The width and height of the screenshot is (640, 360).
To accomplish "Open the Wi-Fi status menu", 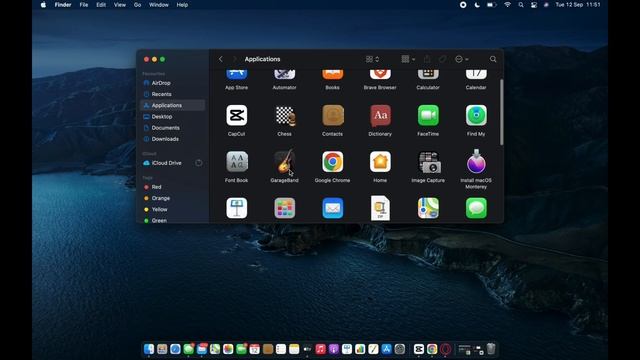I will [507, 5].
